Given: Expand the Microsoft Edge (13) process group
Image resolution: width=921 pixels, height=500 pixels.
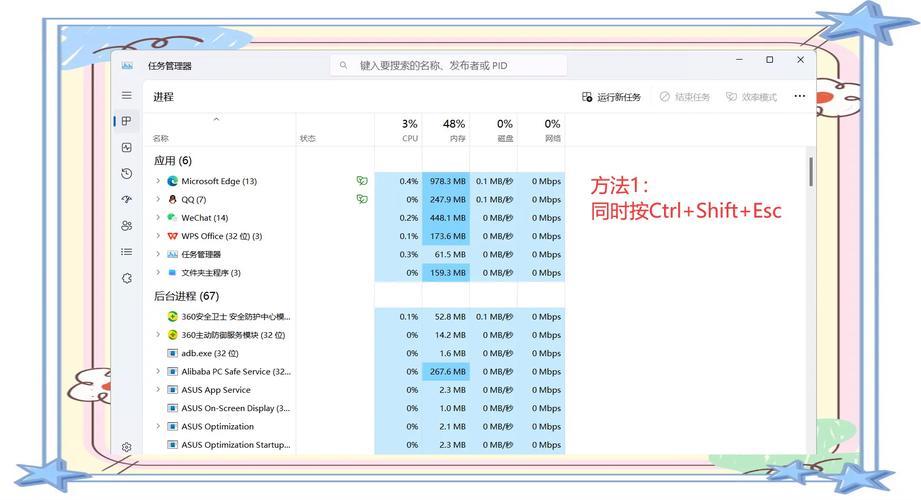Looking at the screenshot, I should click(158, 181).
